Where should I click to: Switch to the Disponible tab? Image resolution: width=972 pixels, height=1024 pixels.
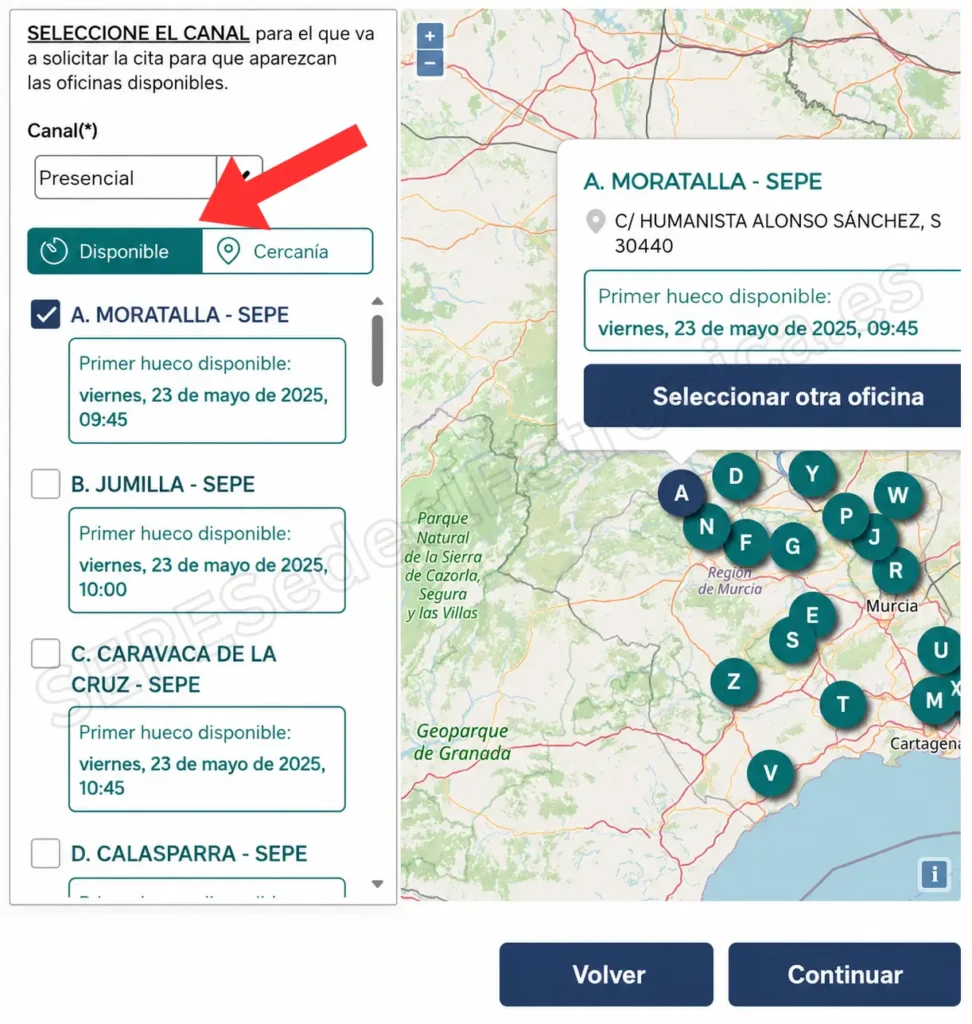[115, 251]
